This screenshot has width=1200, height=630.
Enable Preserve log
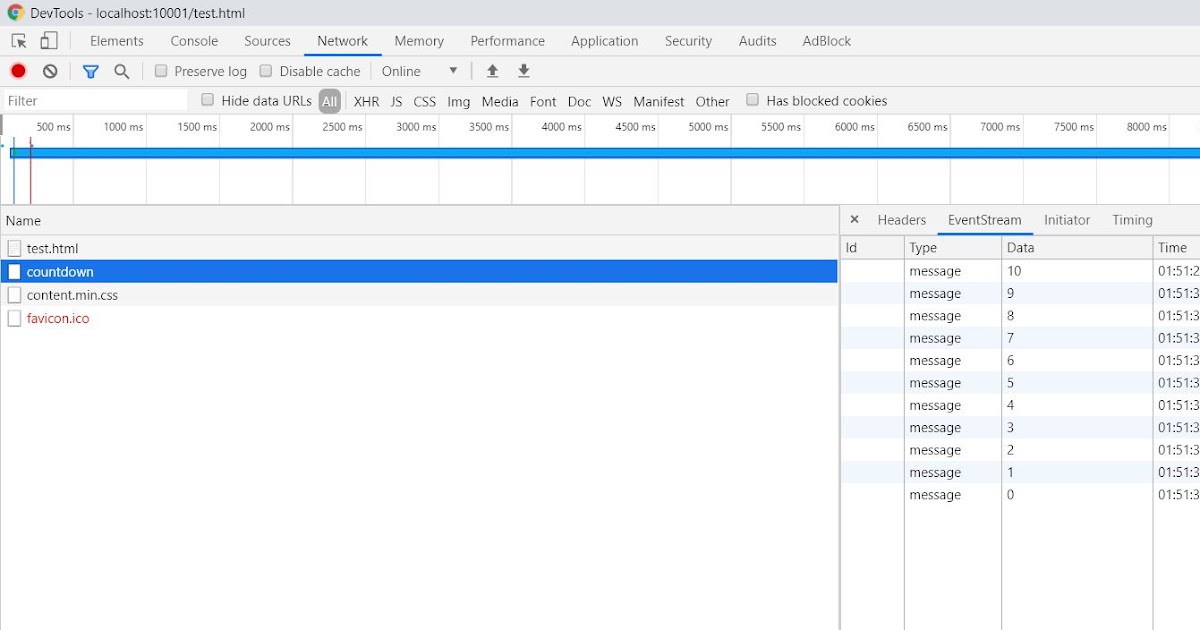pos(161,71)
